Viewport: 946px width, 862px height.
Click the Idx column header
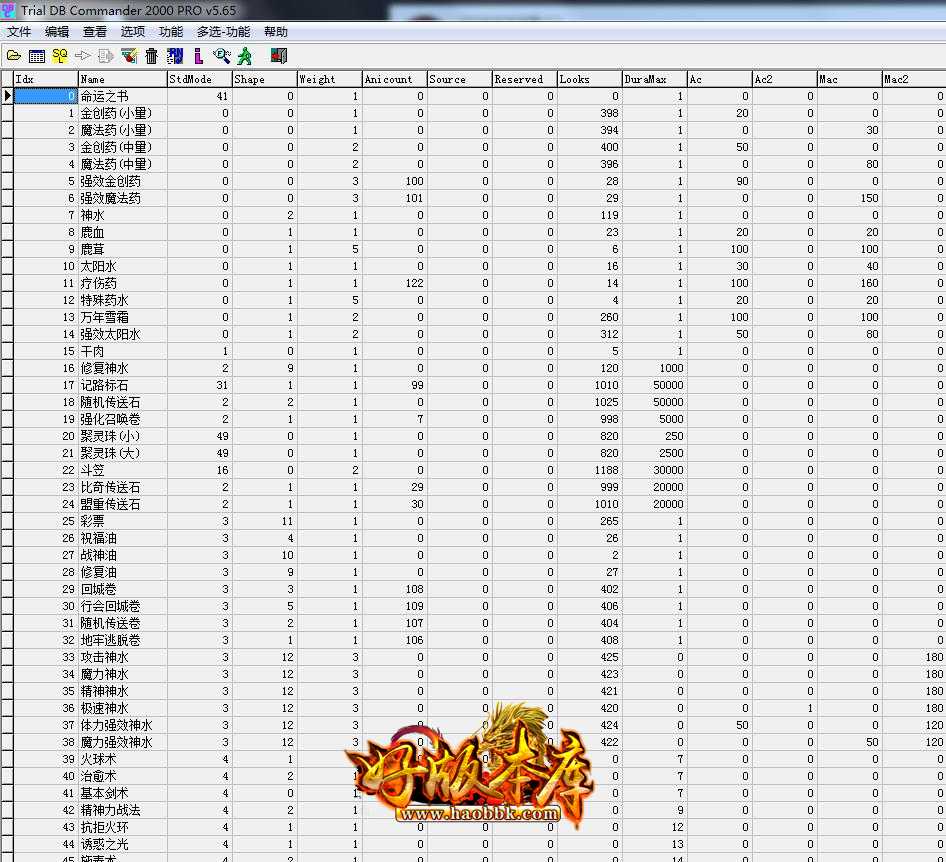[45, 79]
